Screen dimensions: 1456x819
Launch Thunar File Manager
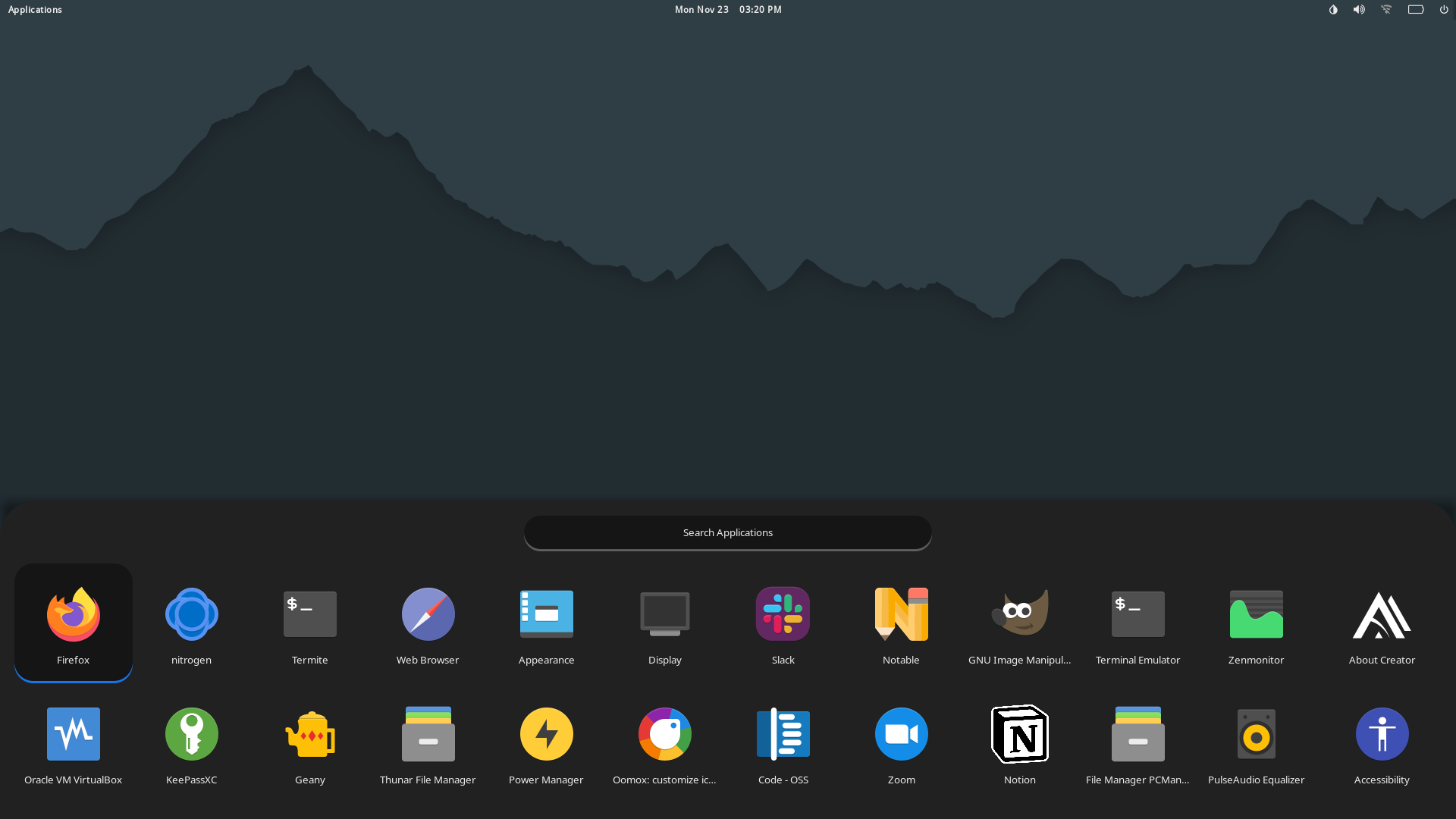[x=428, y=734]
